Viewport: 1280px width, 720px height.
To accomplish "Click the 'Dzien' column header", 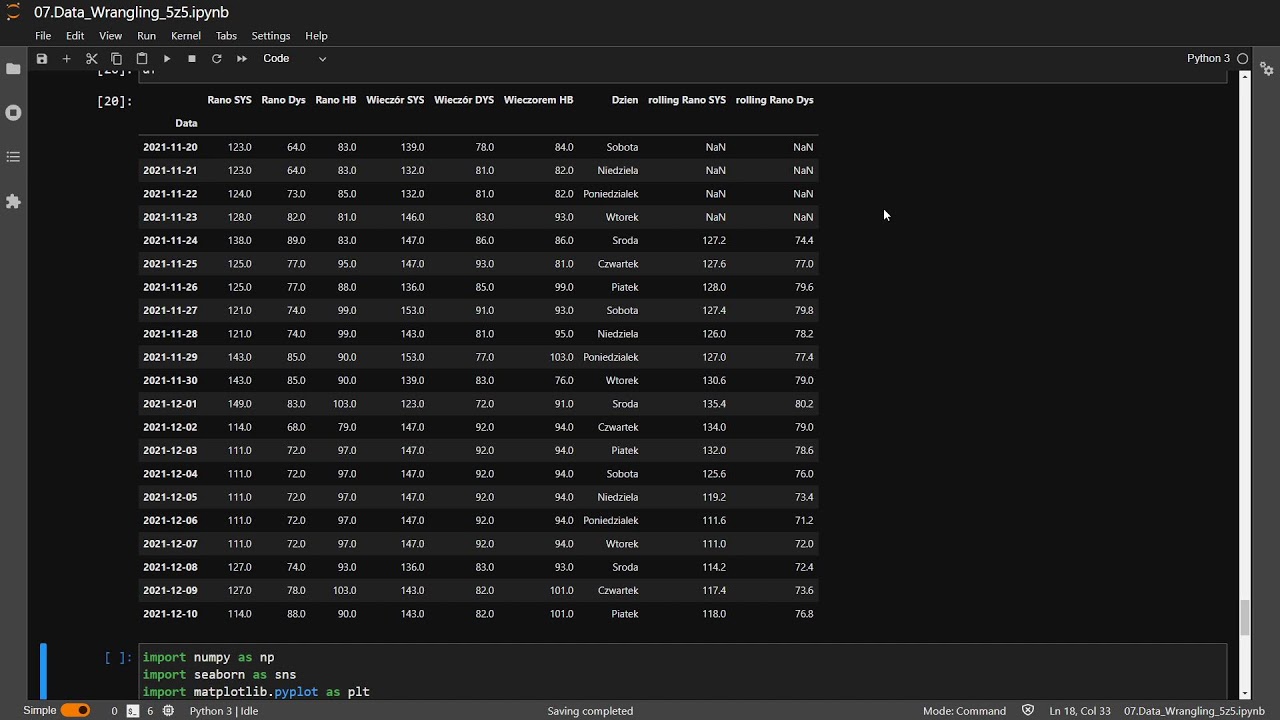I will pos(625,100).
